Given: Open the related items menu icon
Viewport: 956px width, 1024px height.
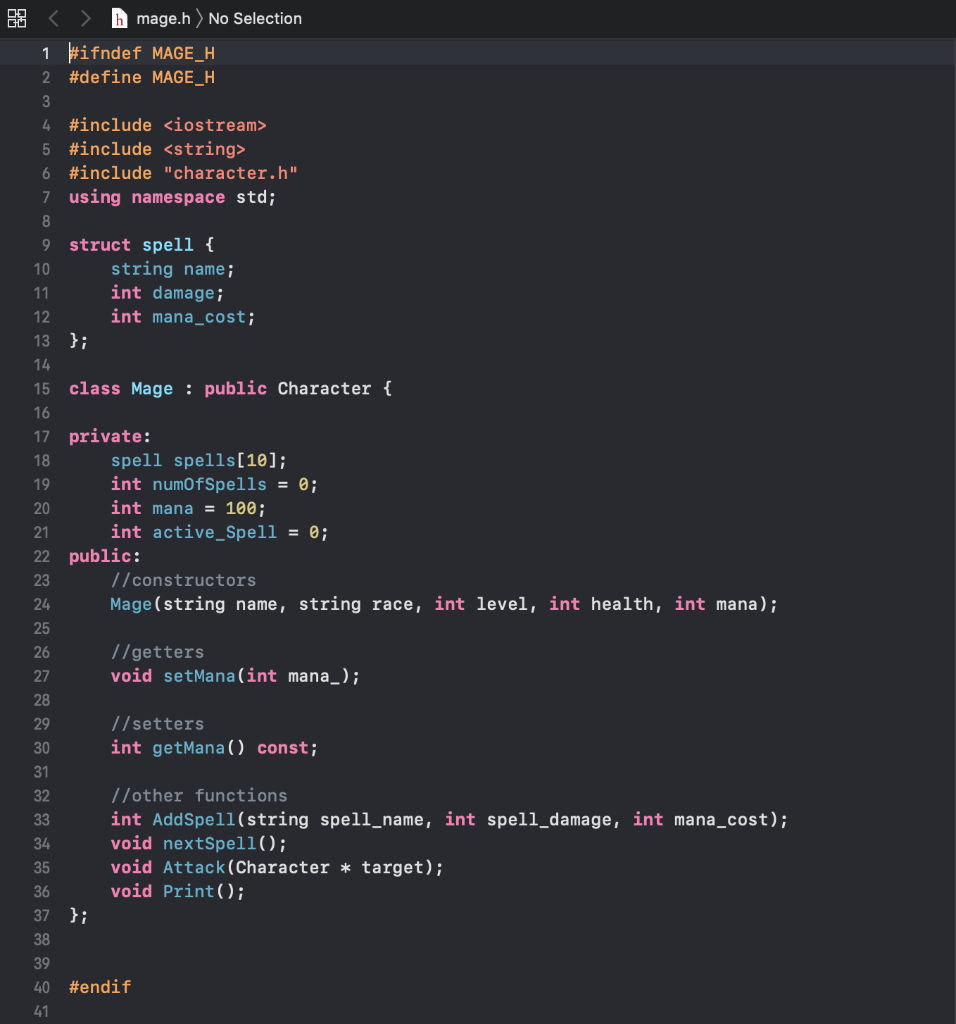Looking at the screenshot, I should tap(16, 18).
